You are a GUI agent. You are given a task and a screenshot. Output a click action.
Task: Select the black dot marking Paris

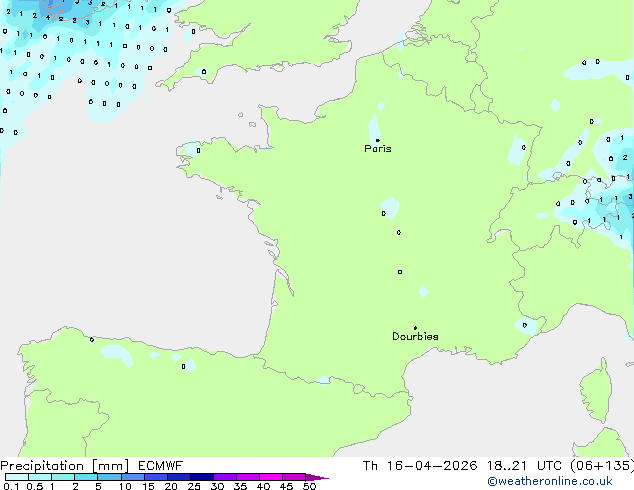click(x=378, y=140)
